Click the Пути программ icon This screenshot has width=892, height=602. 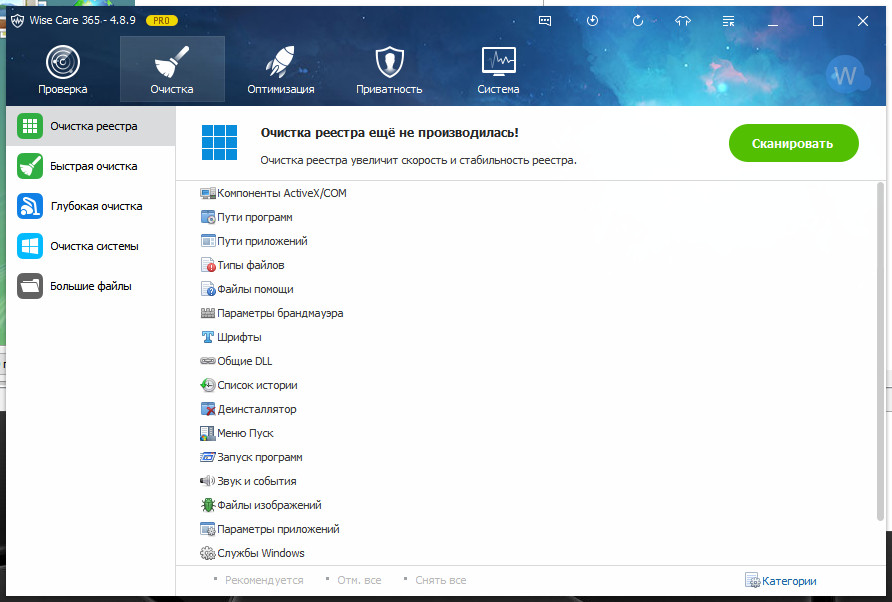(x=208, y=217)
